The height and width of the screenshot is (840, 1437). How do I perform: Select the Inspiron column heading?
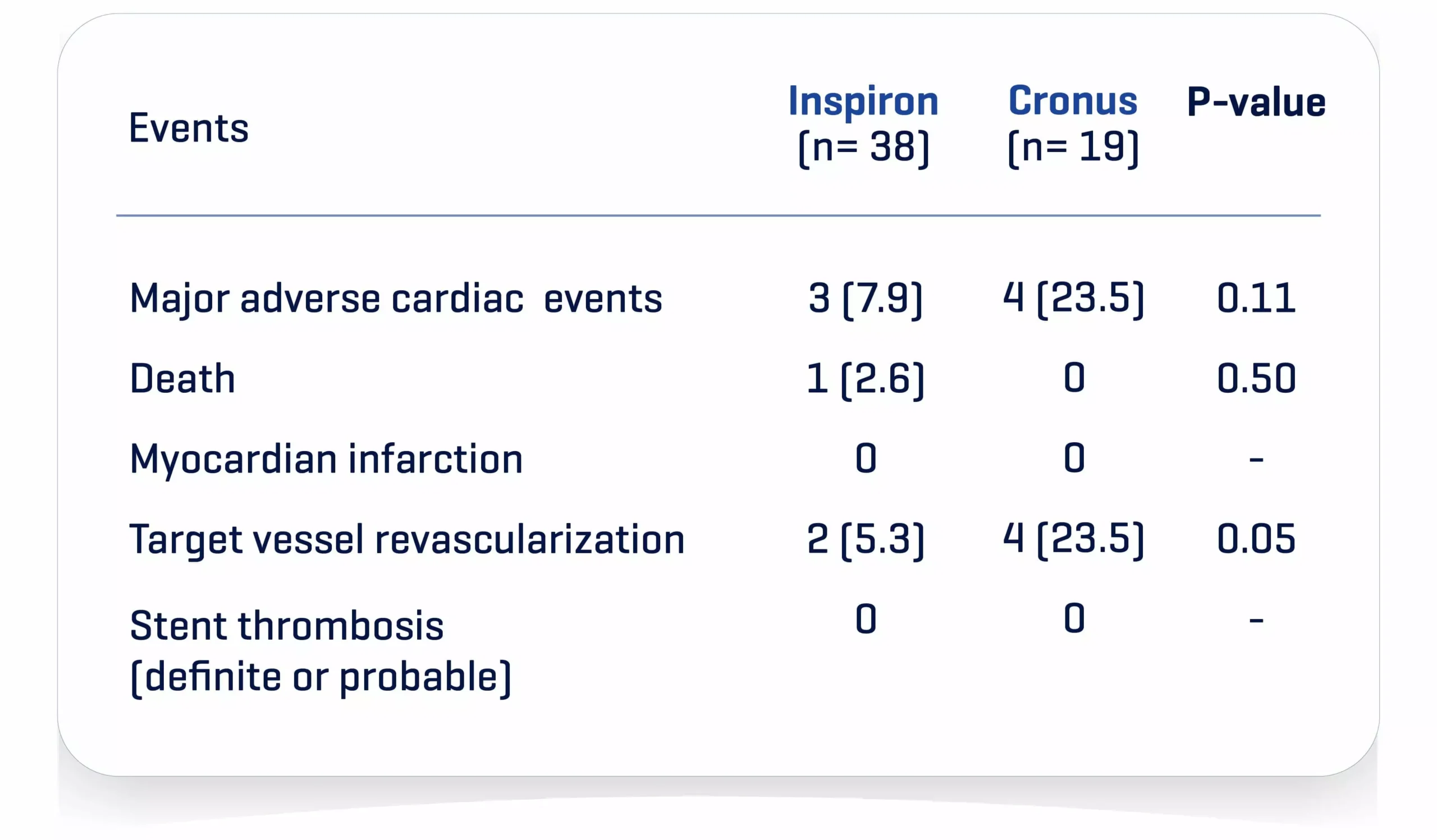pos(863,102)
